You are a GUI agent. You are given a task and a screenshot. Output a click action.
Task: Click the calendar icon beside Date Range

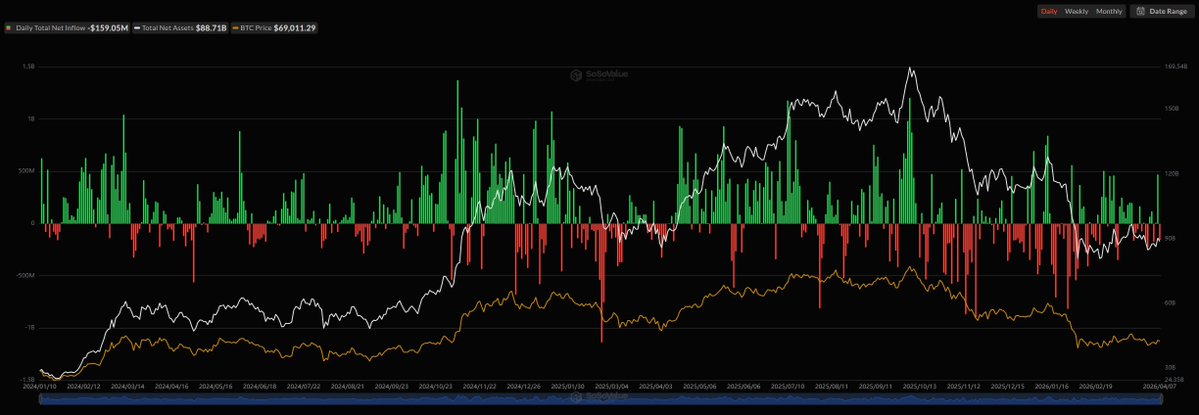click(1141, 11)
